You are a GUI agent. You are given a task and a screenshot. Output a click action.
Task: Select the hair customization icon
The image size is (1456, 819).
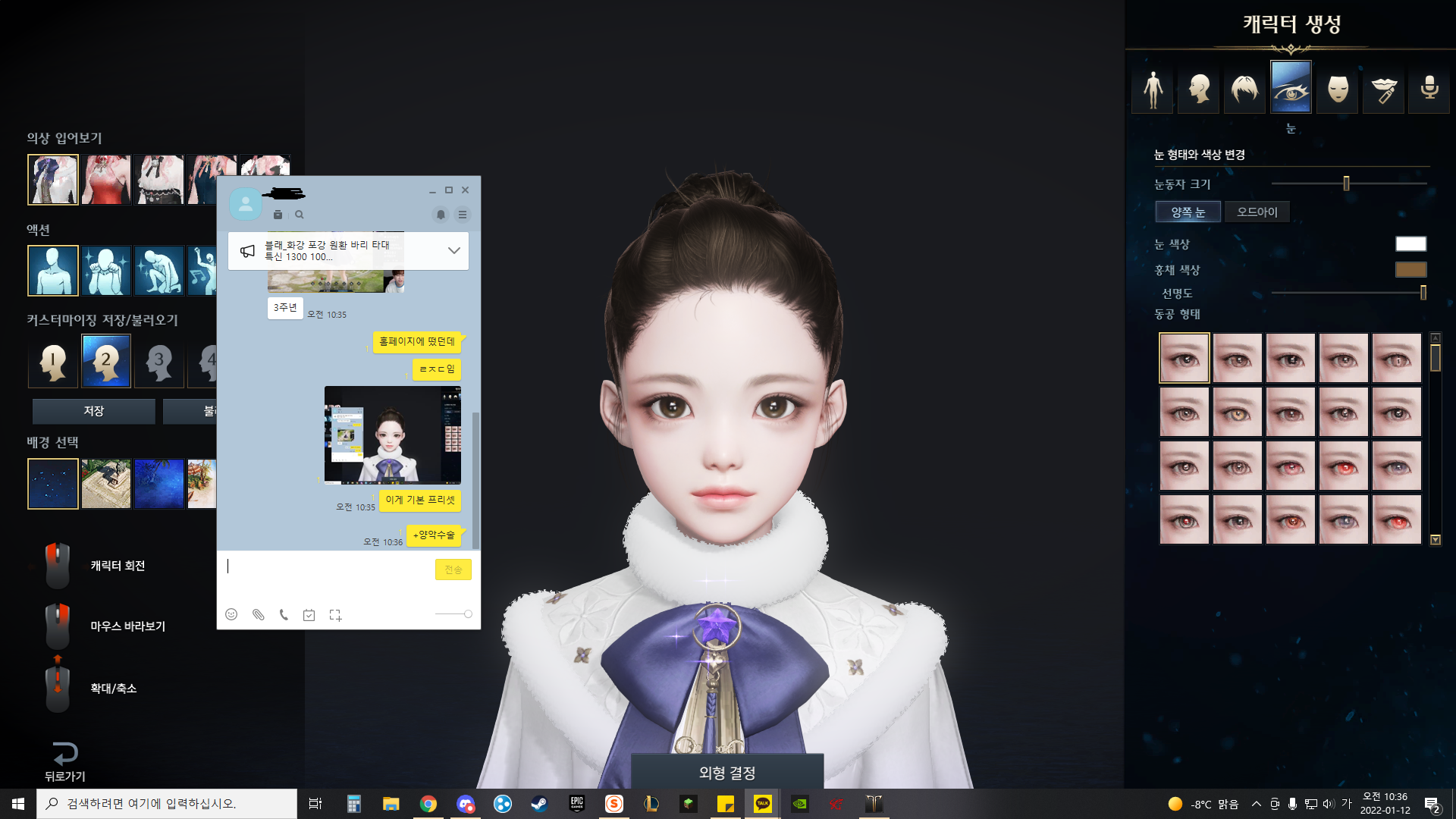(x=1244, y=89)
